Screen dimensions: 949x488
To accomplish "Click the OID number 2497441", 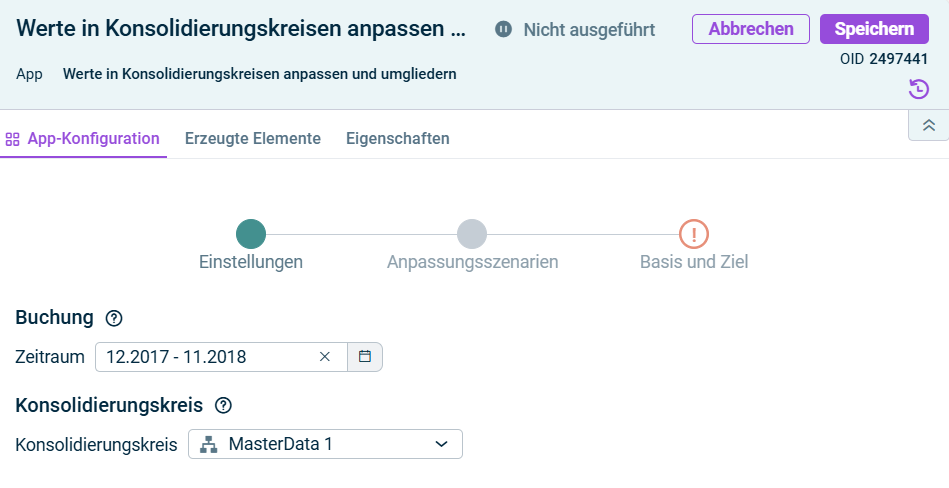I will coord(898,59).
